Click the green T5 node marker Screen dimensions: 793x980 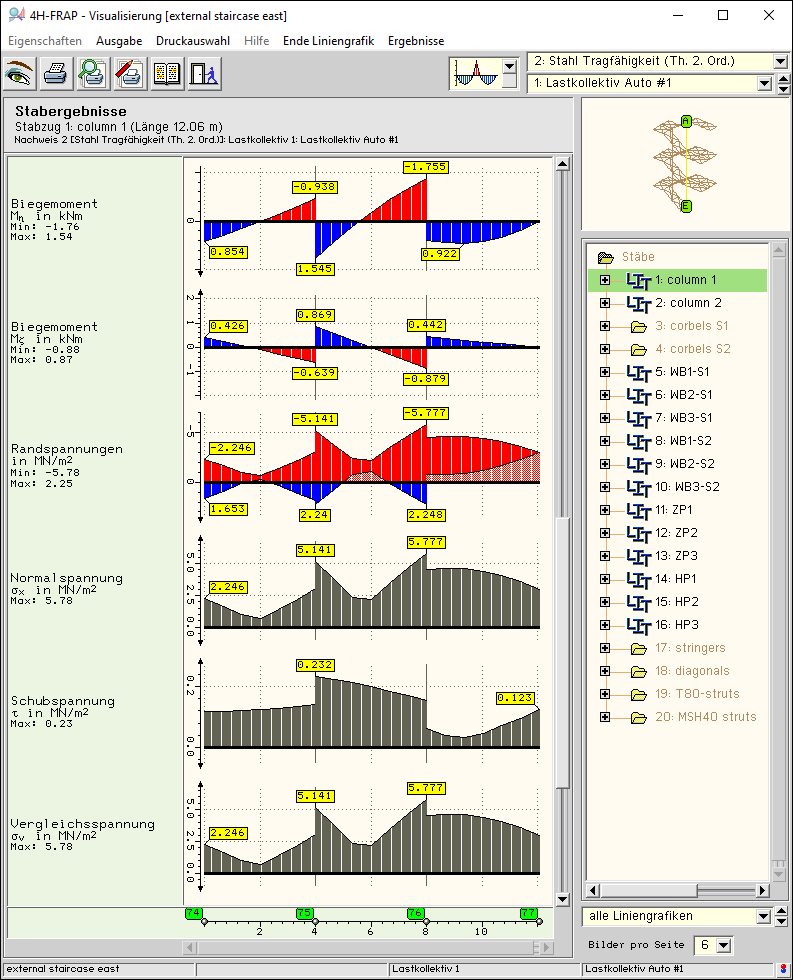[x=305, y=913]
